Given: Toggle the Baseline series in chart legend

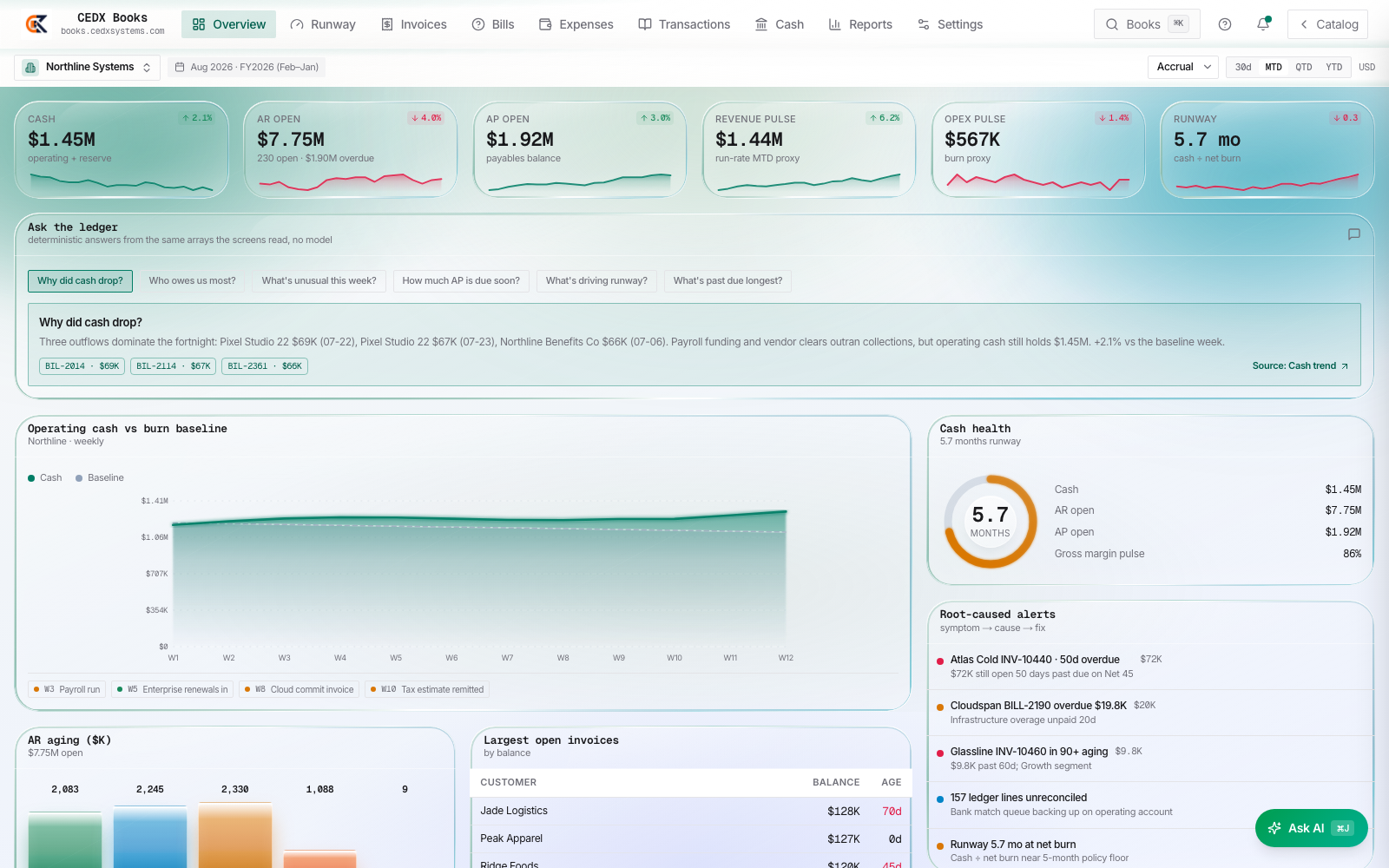Looking at the screenshot, I should pyautogui.click(x=100, y=478).
